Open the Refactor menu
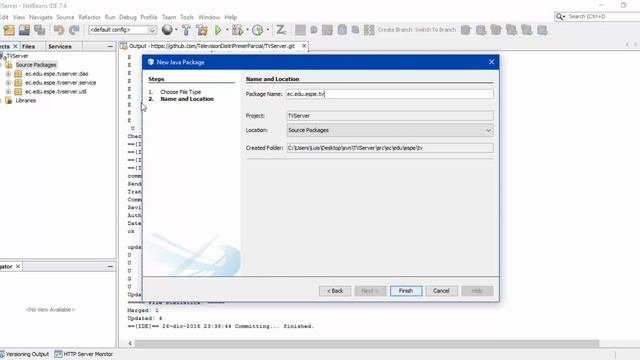 [89, 17]
